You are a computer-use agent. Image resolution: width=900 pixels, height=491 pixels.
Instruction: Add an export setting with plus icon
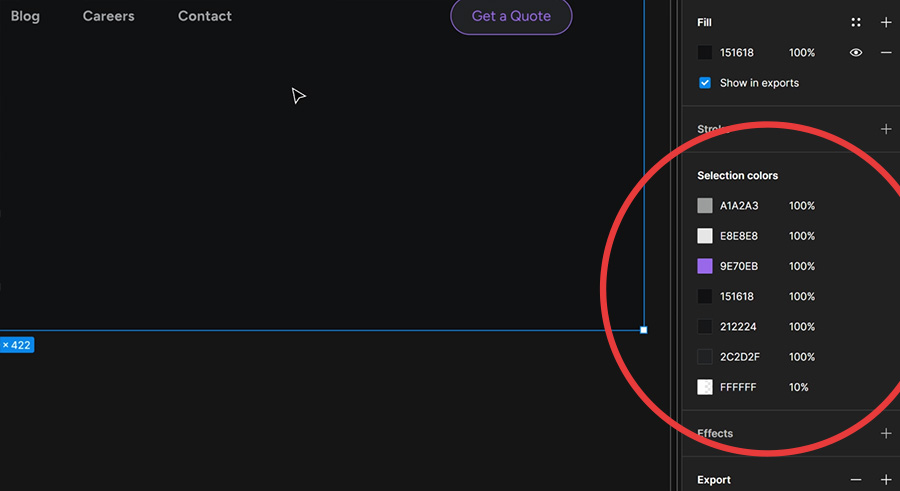point(886,480)
